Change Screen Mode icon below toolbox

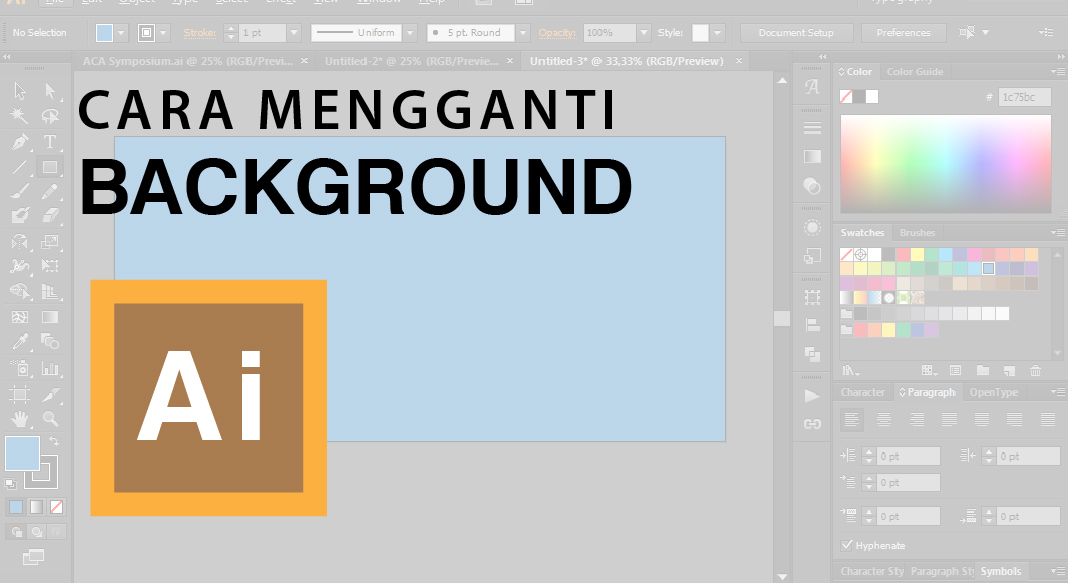coord(33,557)
